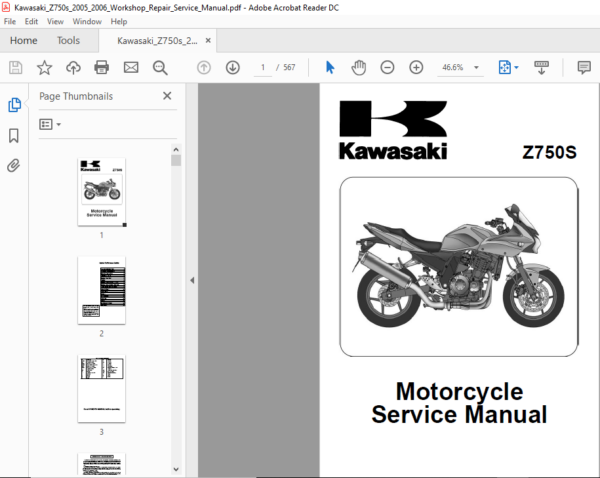The image size is (600, 478).
Task: Zoom out using the minus icon
Action: [387, 68]
